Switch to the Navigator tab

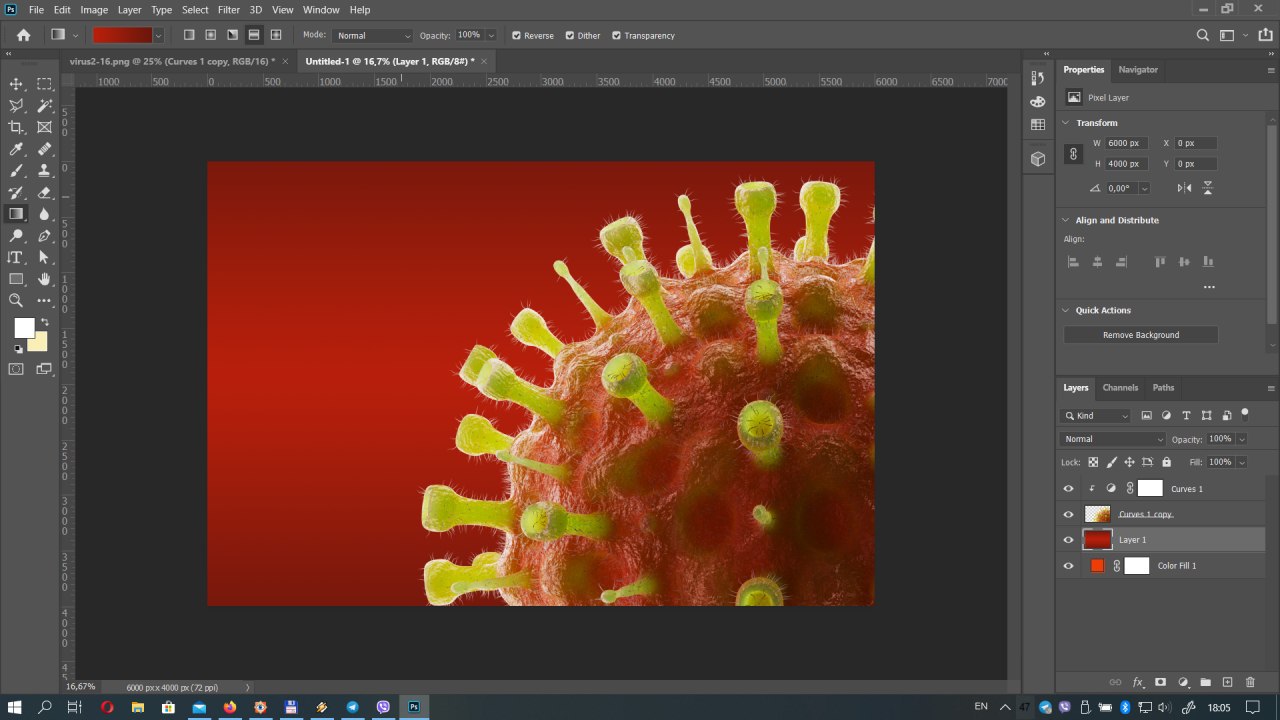[1138, 70]
